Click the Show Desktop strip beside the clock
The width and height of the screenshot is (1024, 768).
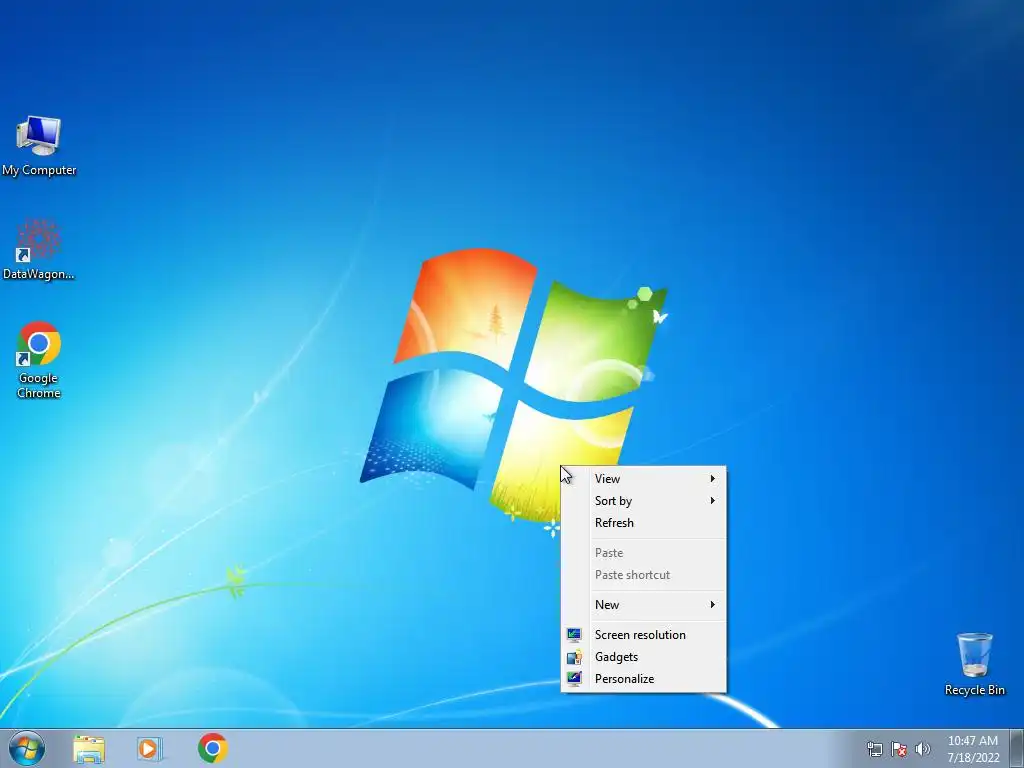[x=1017, y=748]
